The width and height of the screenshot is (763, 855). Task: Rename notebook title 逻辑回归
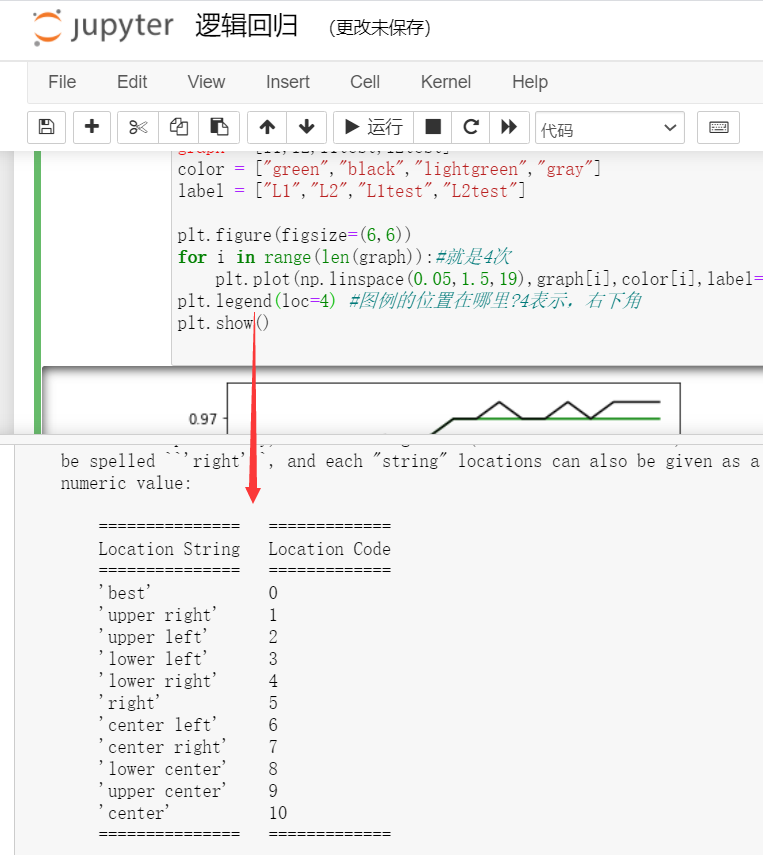click(x=246, y=26)
